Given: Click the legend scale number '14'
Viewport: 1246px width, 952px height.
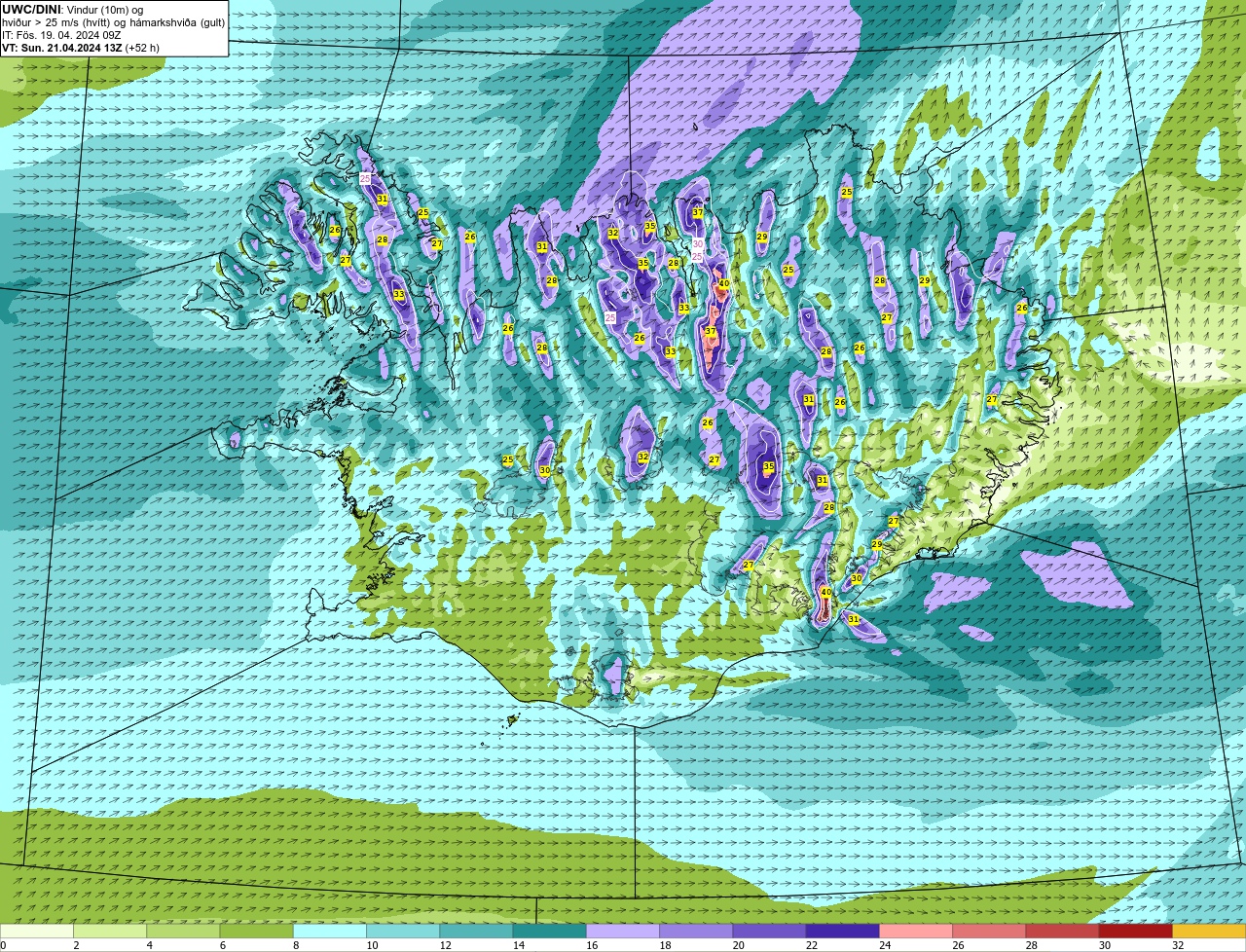Looking at the screenshot, I should [519, 945].
